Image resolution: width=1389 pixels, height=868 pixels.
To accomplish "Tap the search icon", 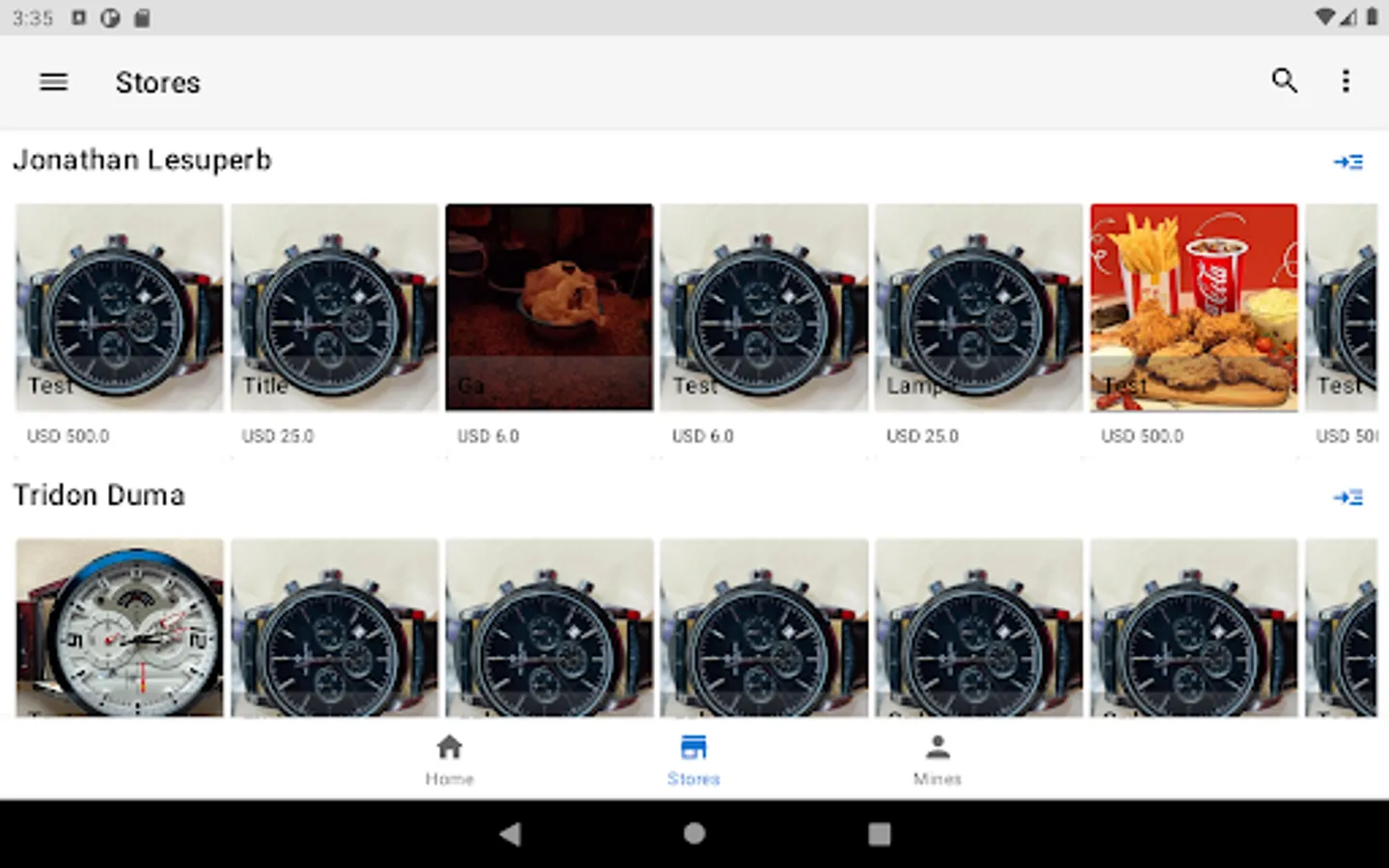I will 1284,82.
